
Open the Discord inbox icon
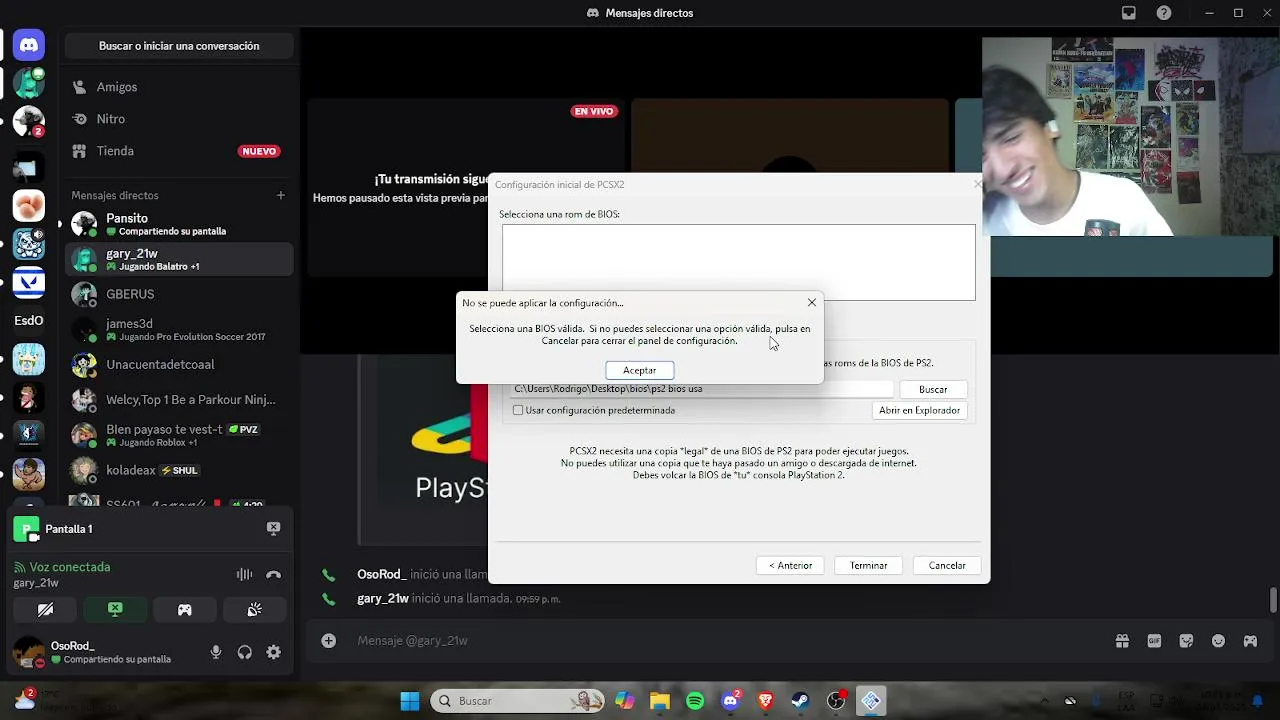(1129, 13)
